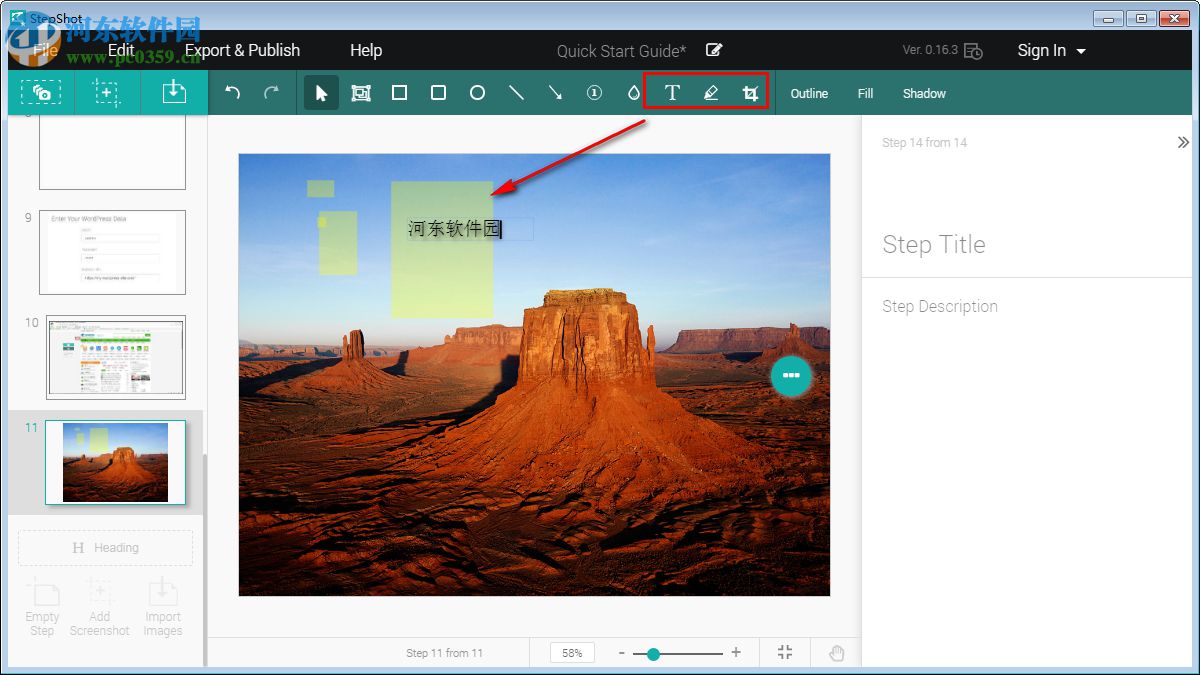Click the capture screenshot camera icon
This screenshot has height=675, width=1200.
click(x=41, y=92)
